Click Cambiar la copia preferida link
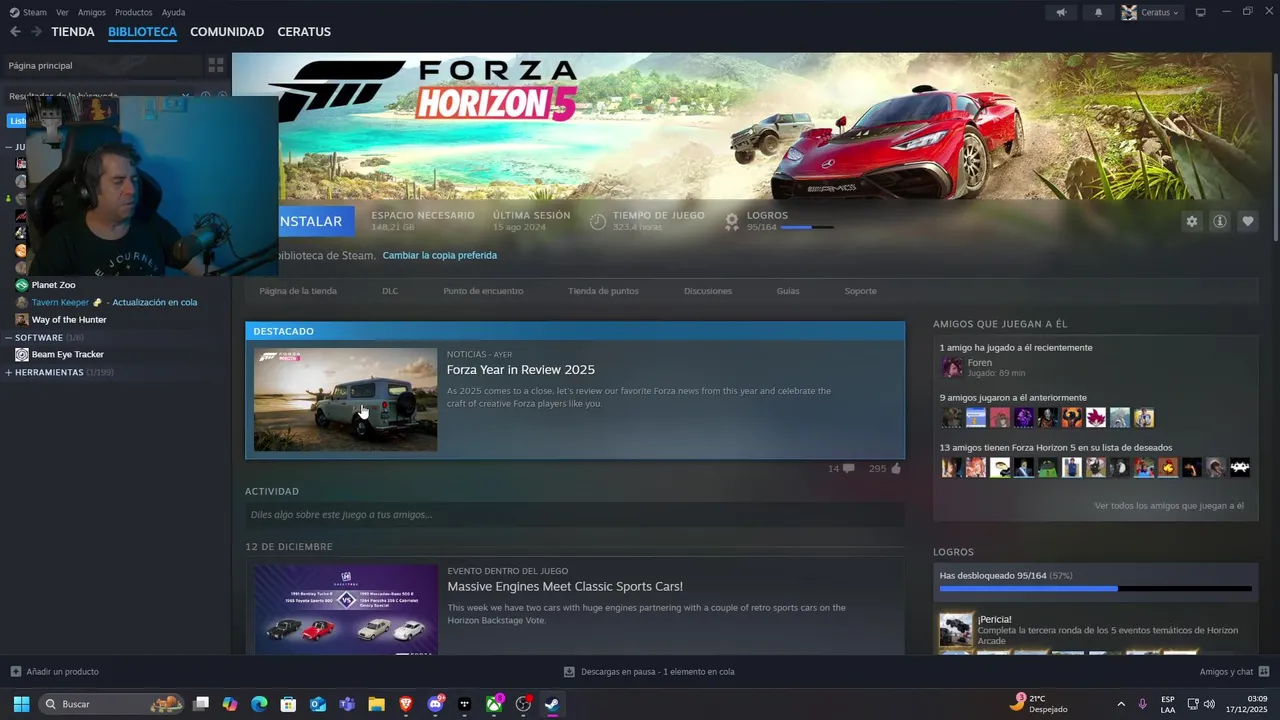1280x720 pixels. point(439,255)
